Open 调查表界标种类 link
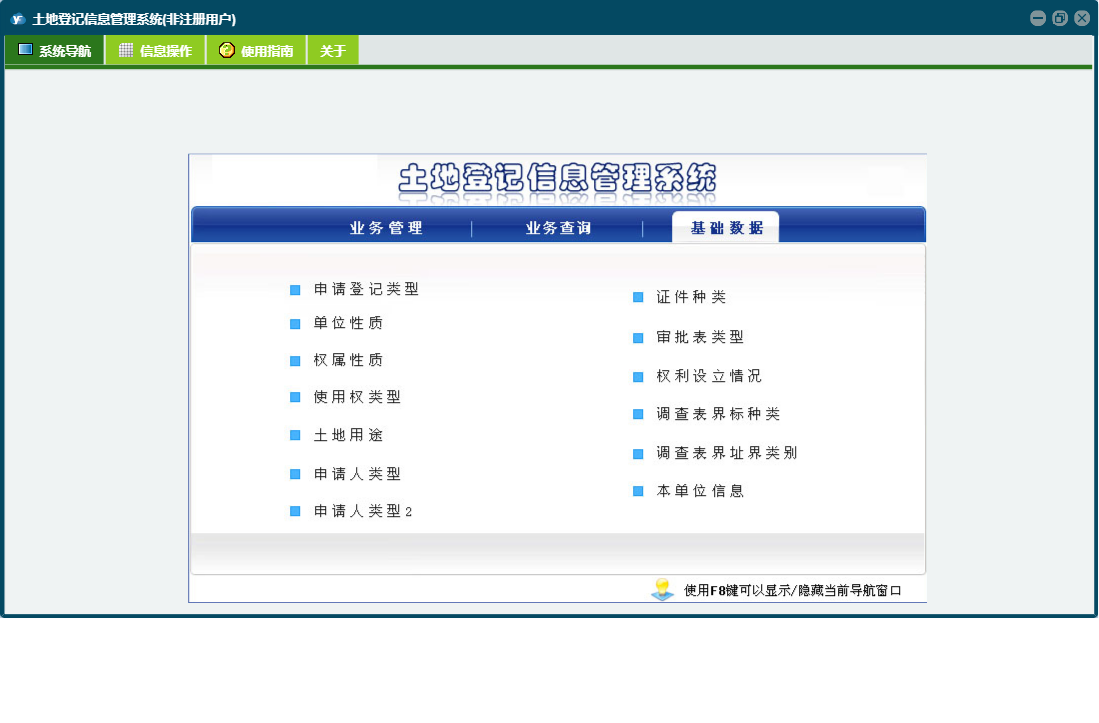Viewport: 1099px width, 723px height. [x=718, y=414]
